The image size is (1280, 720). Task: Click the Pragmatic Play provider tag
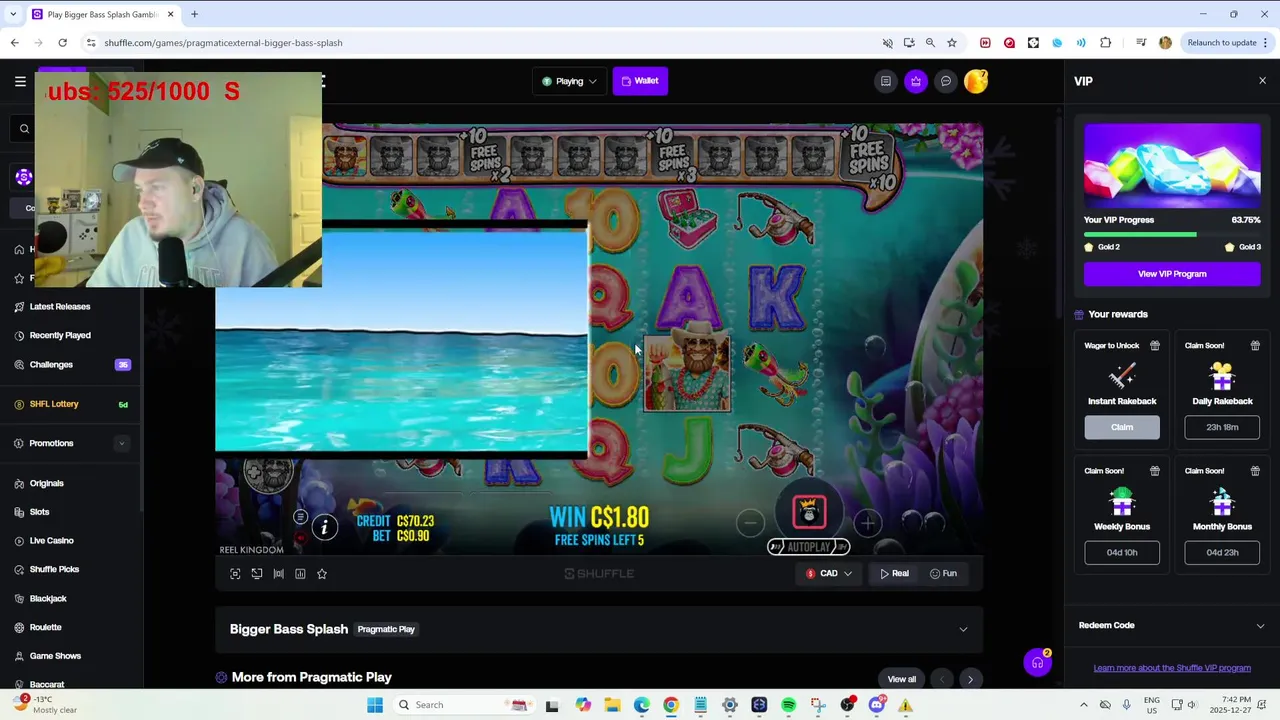click(x=386, y=629)
